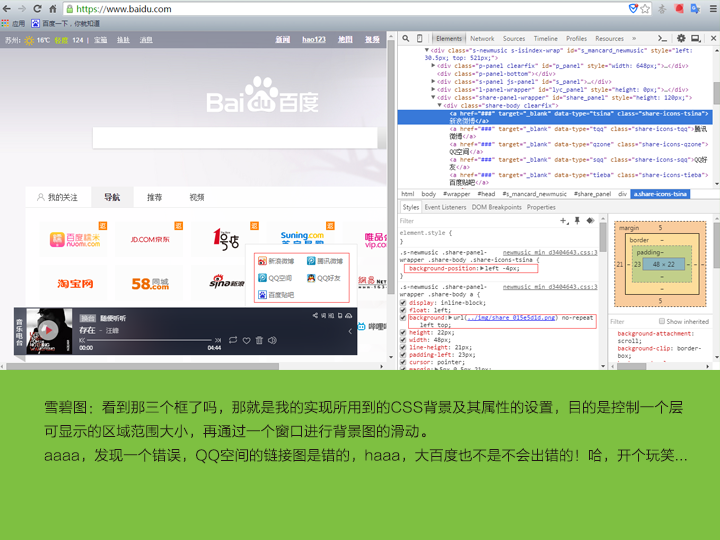This screenshot has width=720, height=540.
Task: Open the hao123 link in header
Action: pos(314,39)
